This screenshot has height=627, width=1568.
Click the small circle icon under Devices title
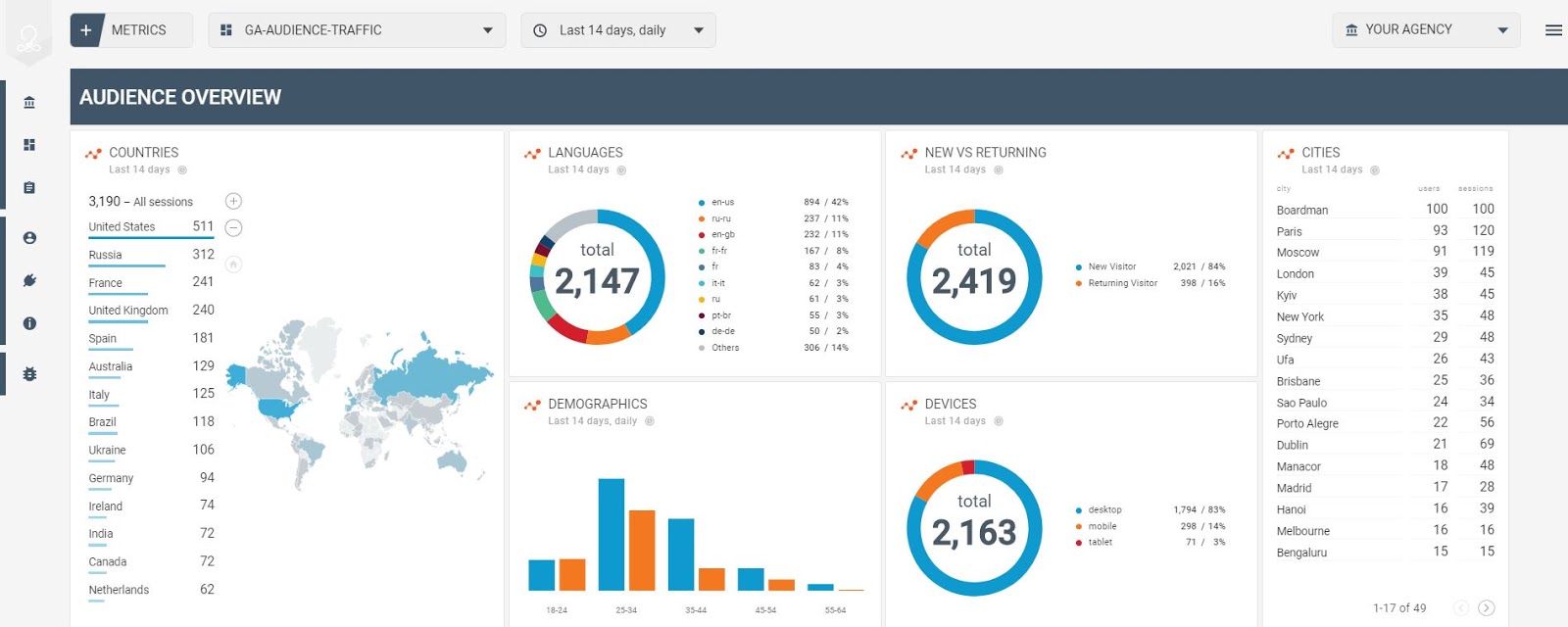click(x=999, y=421)
